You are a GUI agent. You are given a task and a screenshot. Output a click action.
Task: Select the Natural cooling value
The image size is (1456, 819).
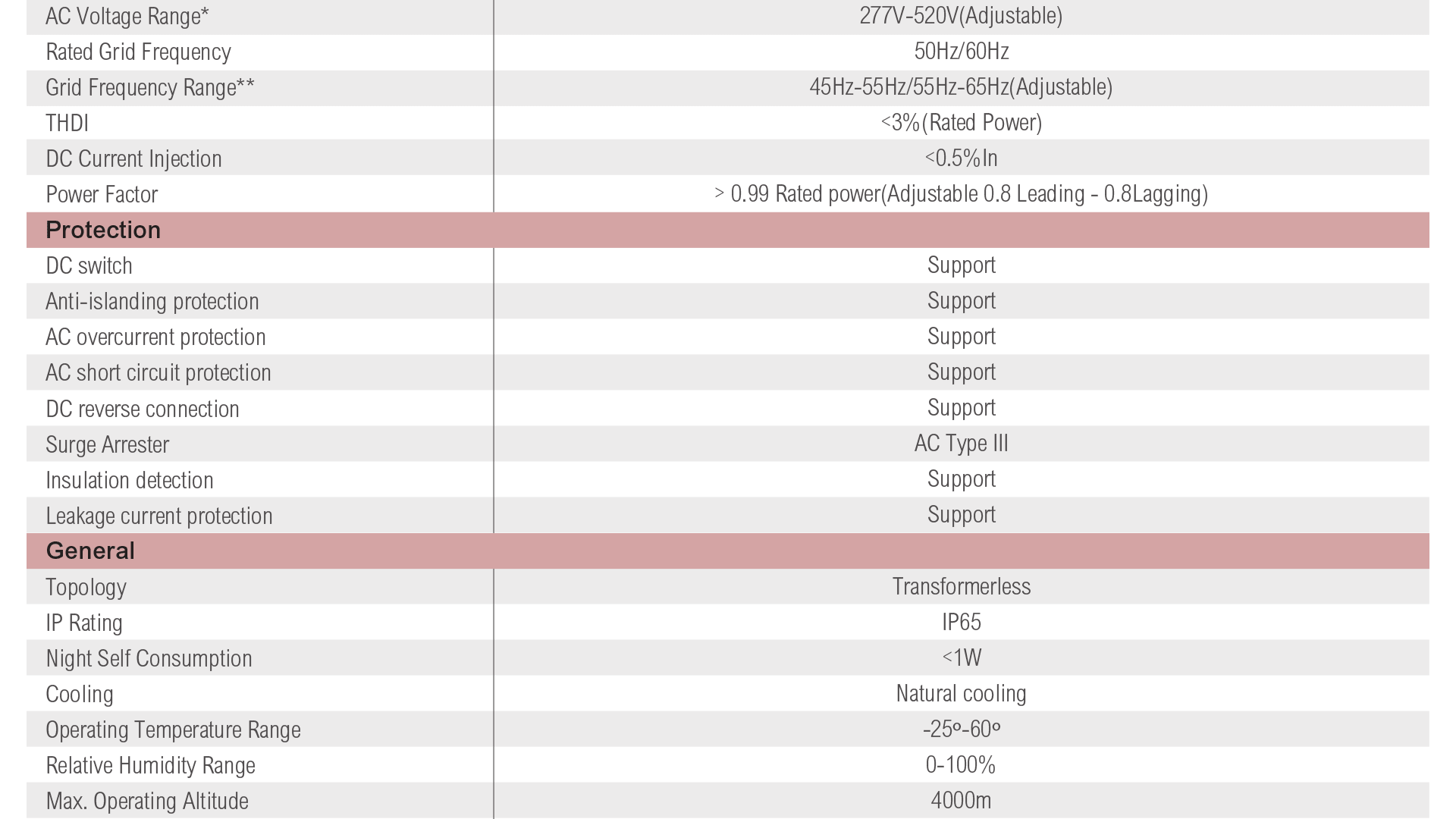click(x=961, y=694)
